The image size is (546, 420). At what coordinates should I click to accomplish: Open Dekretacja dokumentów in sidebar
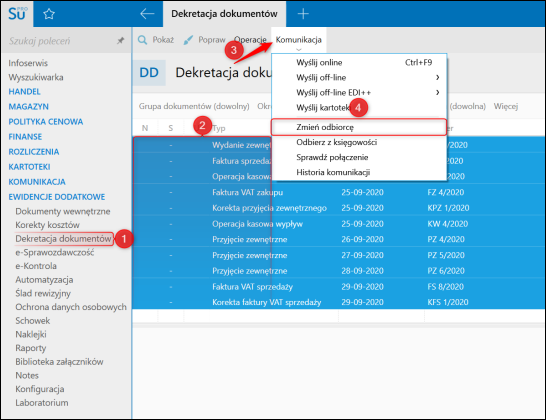[63, 239]
